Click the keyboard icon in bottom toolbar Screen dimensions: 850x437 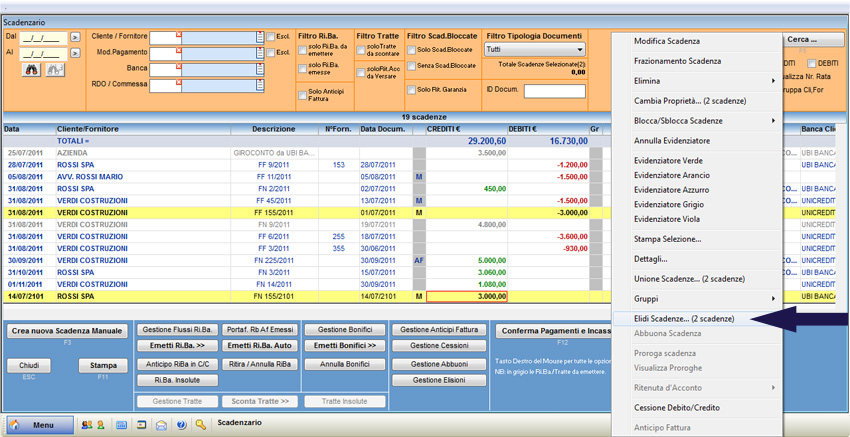[121, 425]
